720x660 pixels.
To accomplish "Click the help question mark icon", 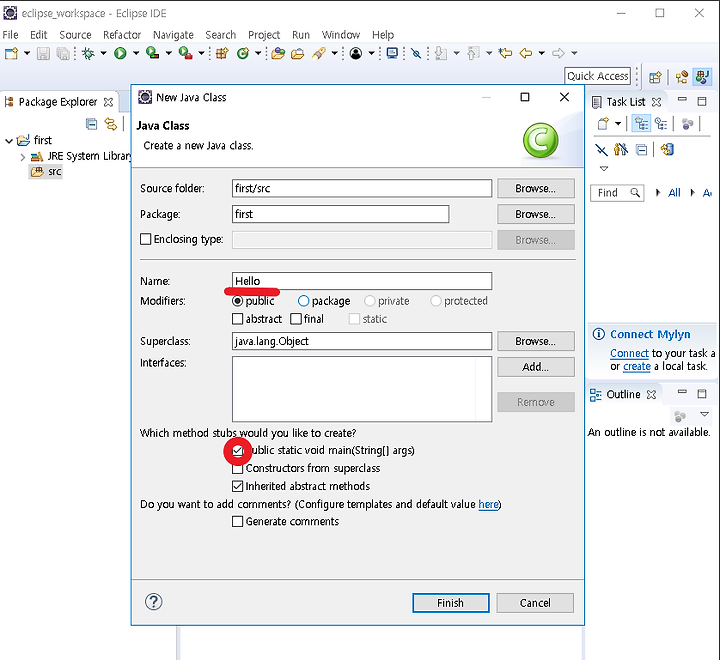I will (154, 602).
